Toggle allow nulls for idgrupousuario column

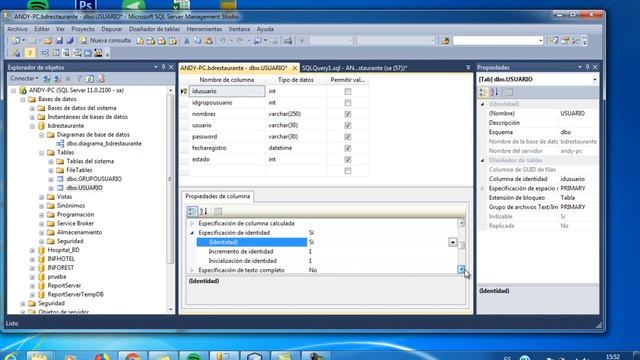pos(347,103)
